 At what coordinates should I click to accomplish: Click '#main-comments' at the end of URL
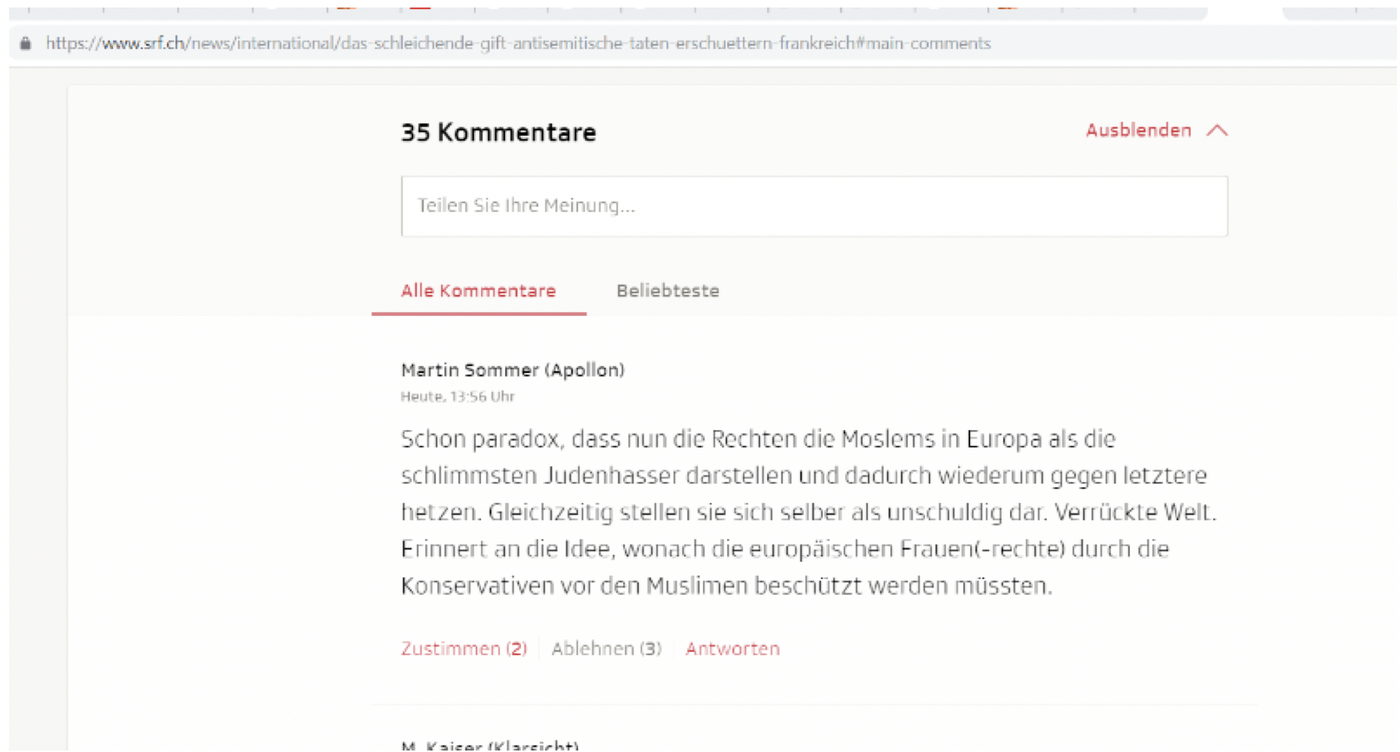click(923, 44)
